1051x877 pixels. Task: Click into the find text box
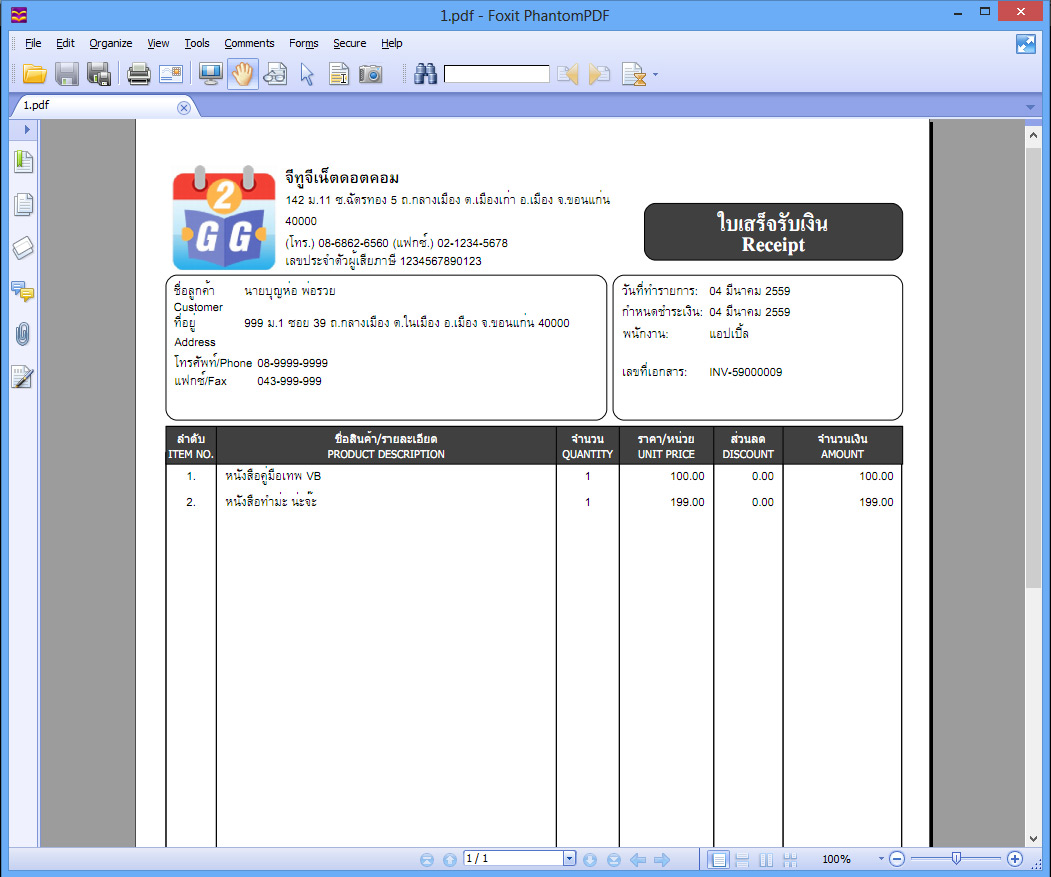[x=497, y=74]
